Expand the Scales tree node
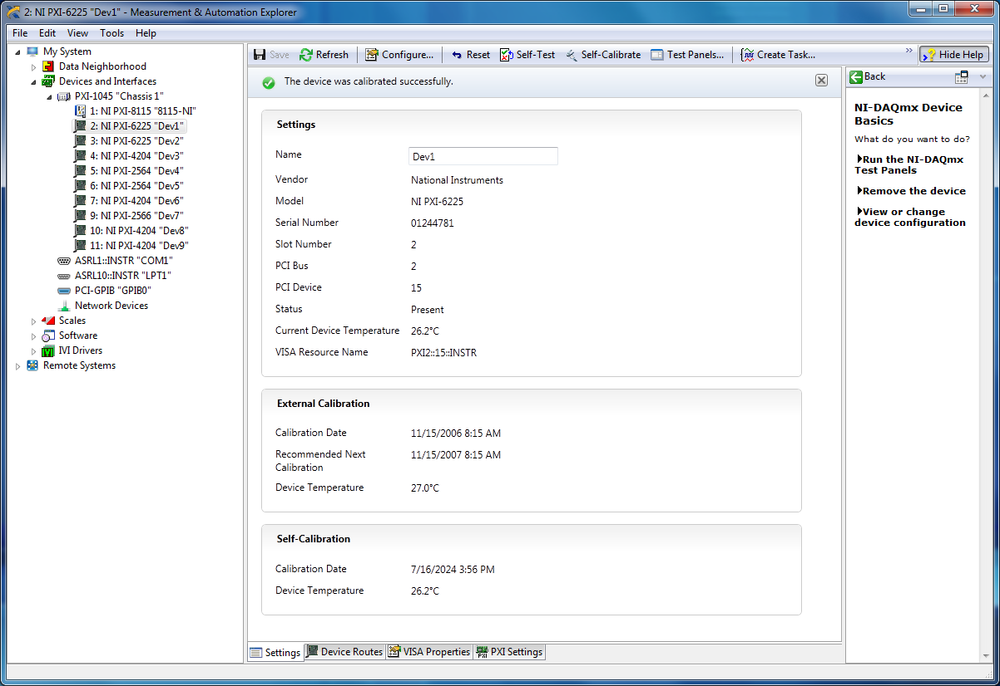1000x686 pixels. 34,321
